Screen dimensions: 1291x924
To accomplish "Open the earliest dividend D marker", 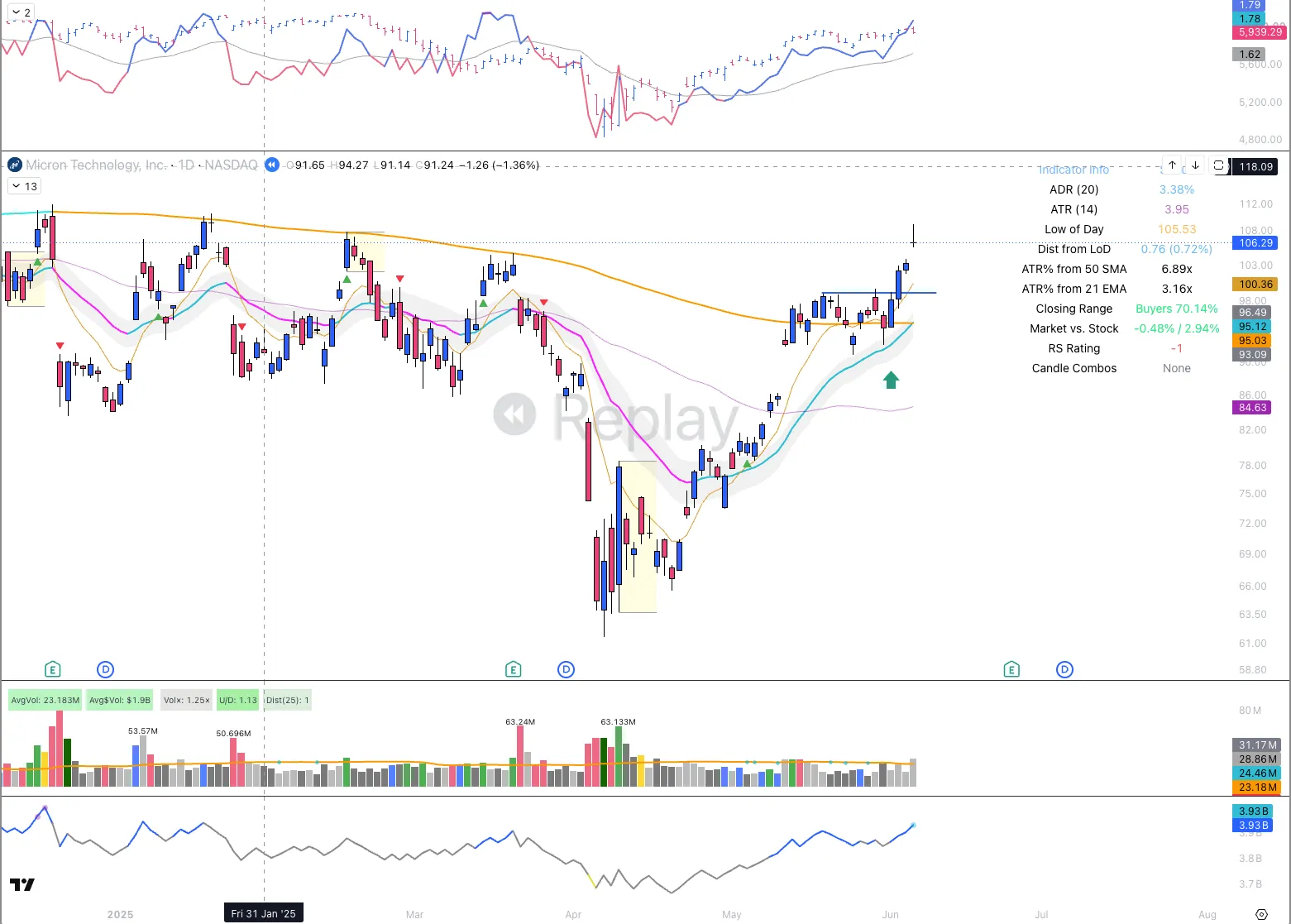I will pos(105,669).
